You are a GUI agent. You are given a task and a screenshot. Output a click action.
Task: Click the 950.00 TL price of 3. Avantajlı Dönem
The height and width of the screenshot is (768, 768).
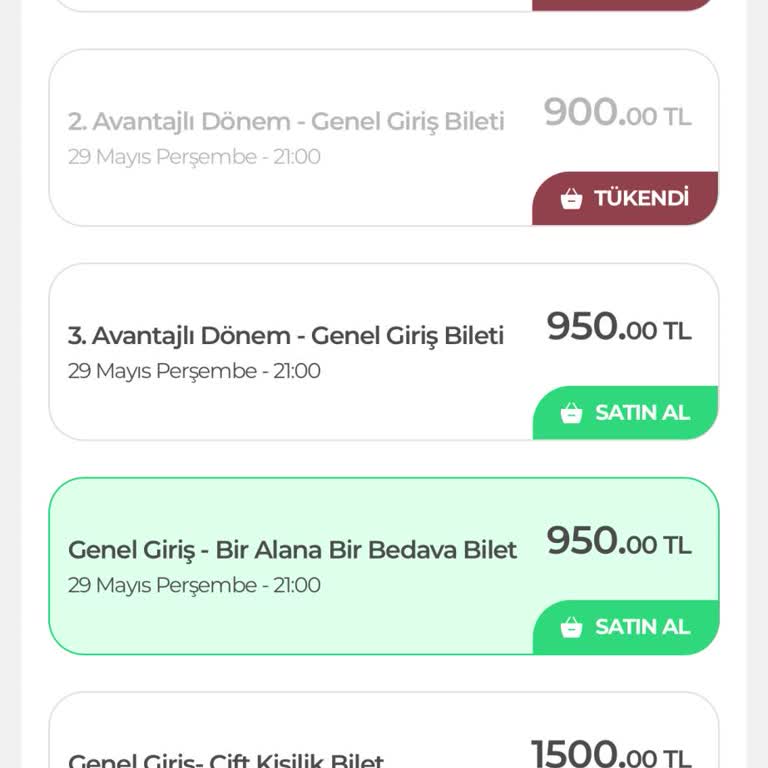(x=618, y=327)
